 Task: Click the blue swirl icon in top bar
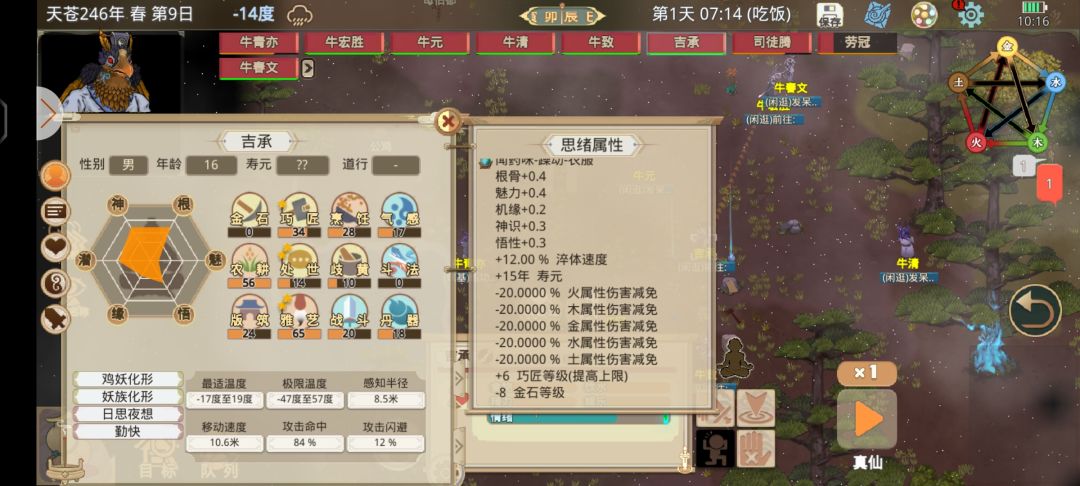pyautogui.click(x=877, y=14)
